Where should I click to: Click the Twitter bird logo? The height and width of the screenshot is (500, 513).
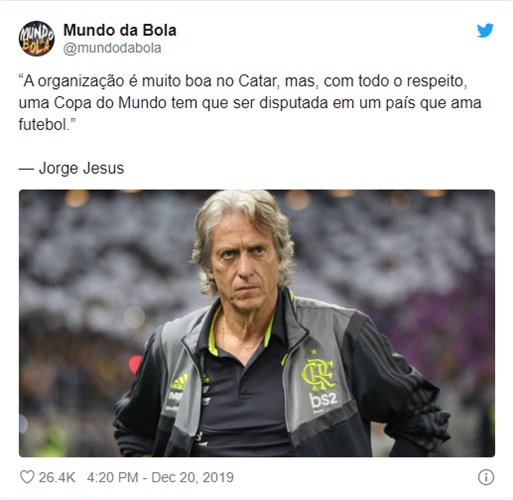click(x=485, y=31)
